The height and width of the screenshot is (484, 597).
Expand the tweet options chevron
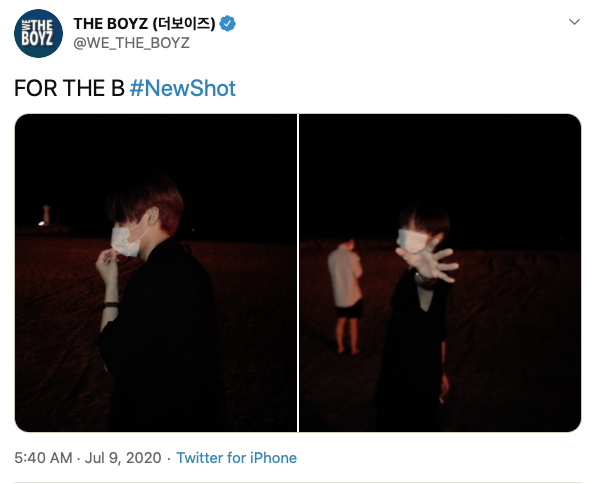[574, 22]
